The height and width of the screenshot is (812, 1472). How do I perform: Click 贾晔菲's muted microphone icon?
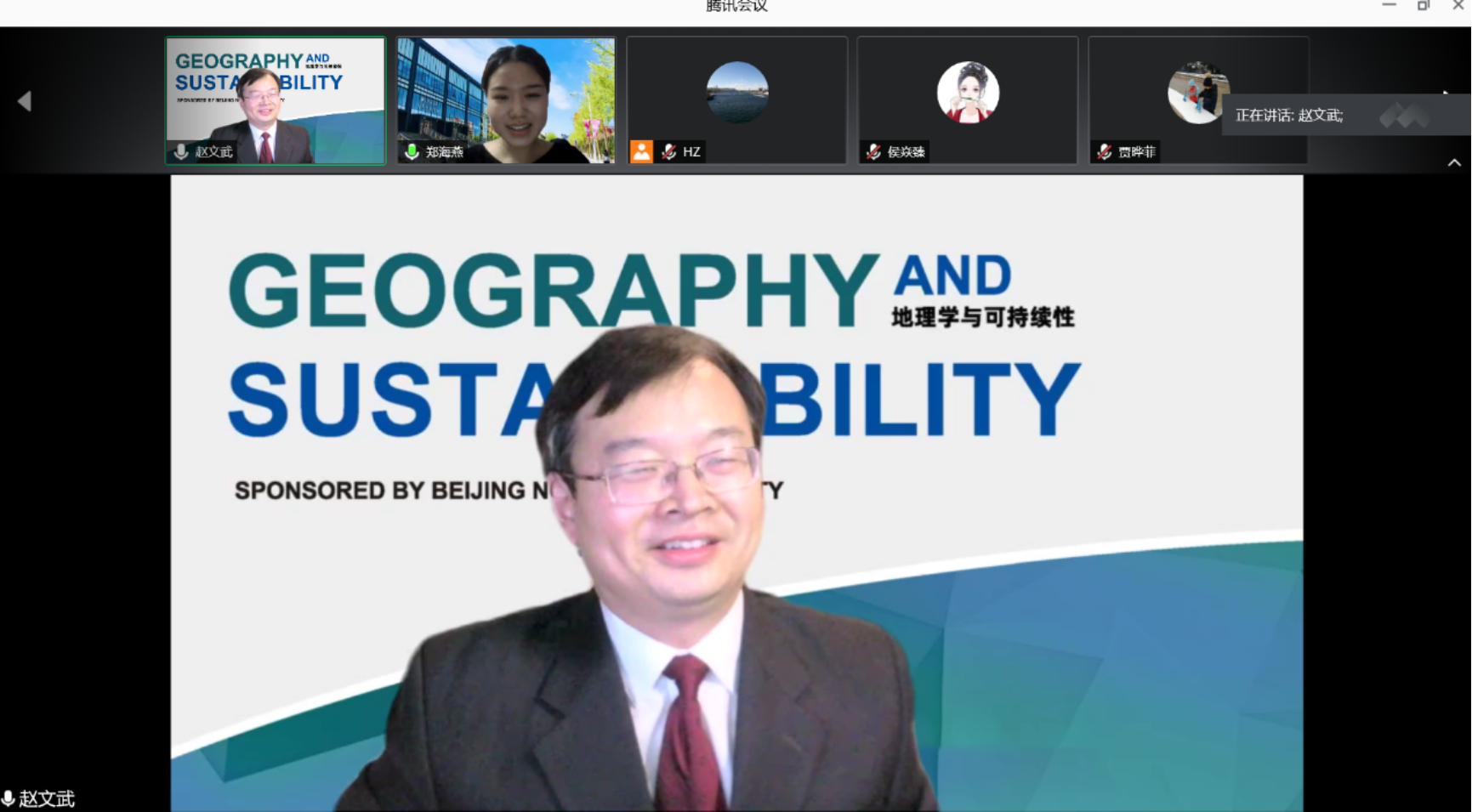point(1104,151)
